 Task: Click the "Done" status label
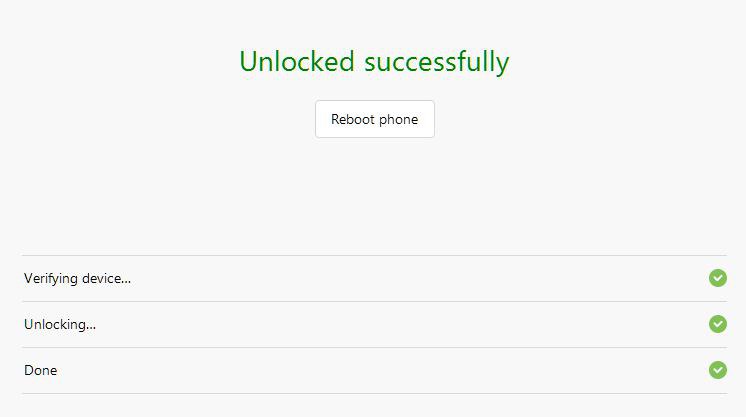pos(41,370)
